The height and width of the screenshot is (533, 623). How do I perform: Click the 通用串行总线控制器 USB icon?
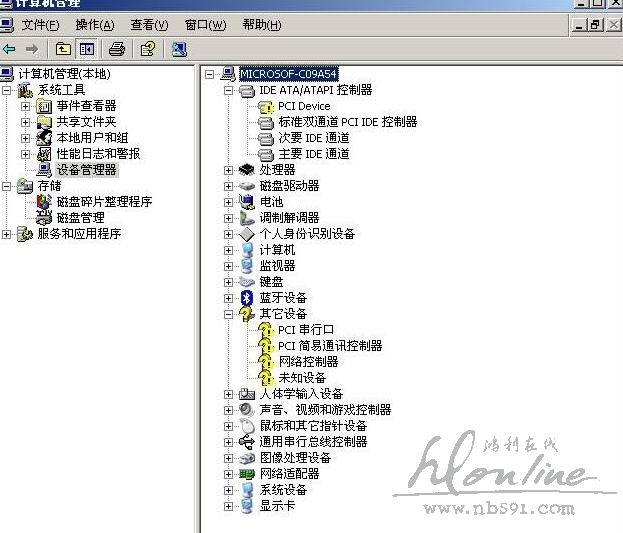[247, 442]
